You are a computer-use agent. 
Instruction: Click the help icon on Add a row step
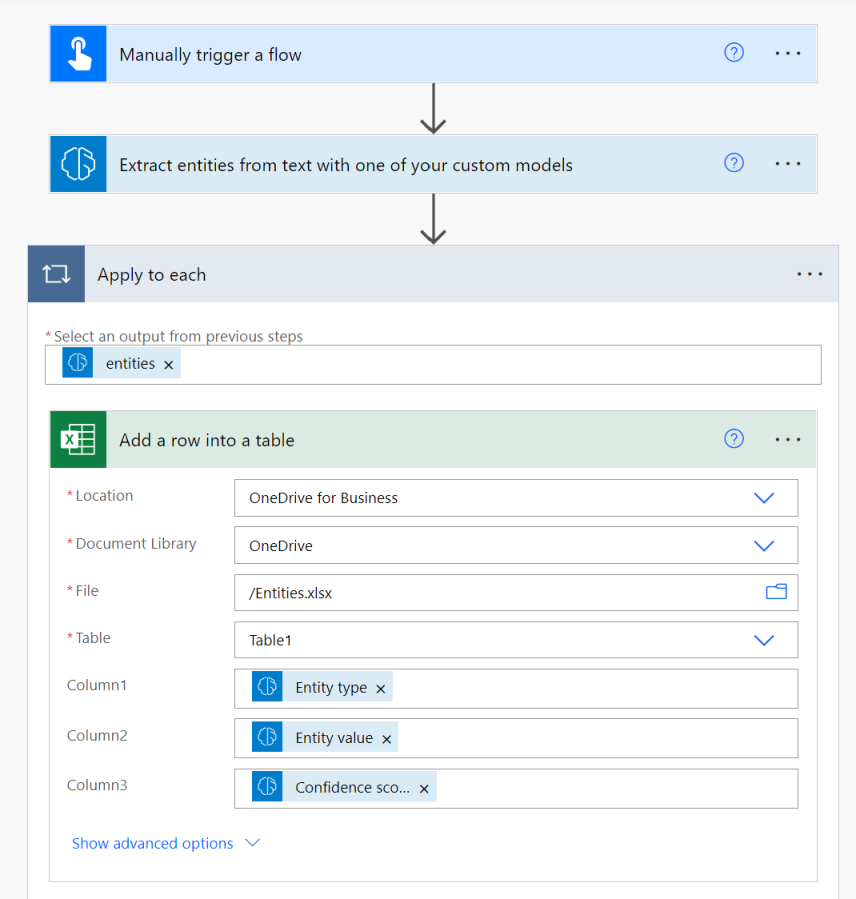point(734,438)
